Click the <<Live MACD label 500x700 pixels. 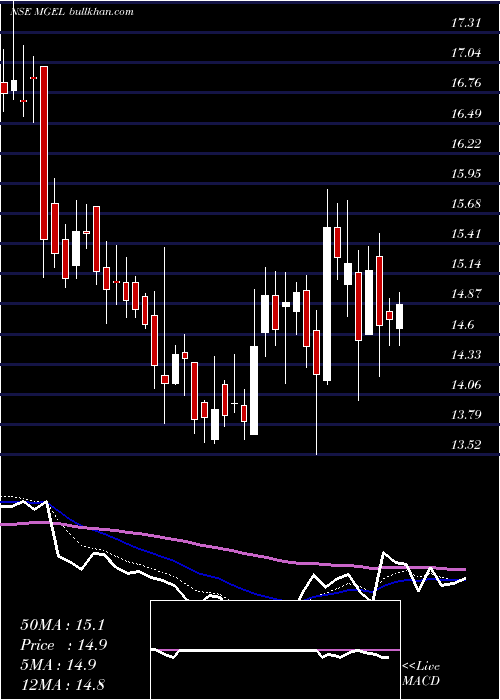(421, 673)
